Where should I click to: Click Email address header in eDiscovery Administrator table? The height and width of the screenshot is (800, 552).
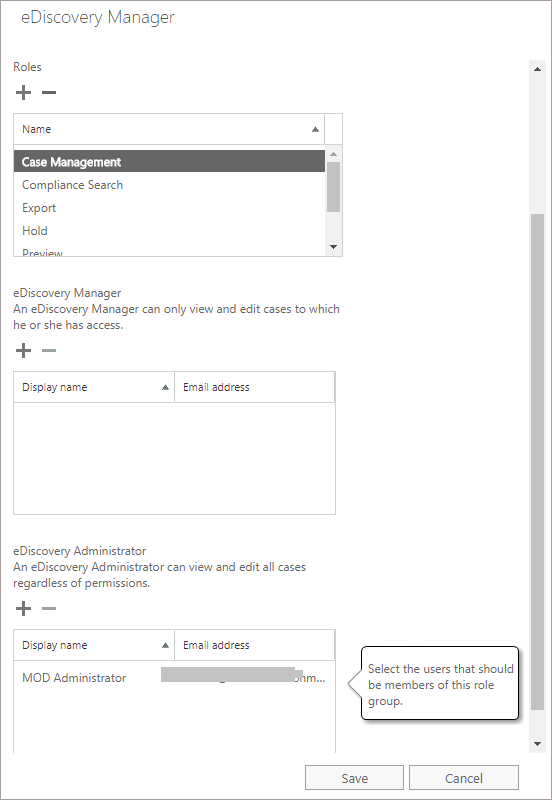point(255,645)
